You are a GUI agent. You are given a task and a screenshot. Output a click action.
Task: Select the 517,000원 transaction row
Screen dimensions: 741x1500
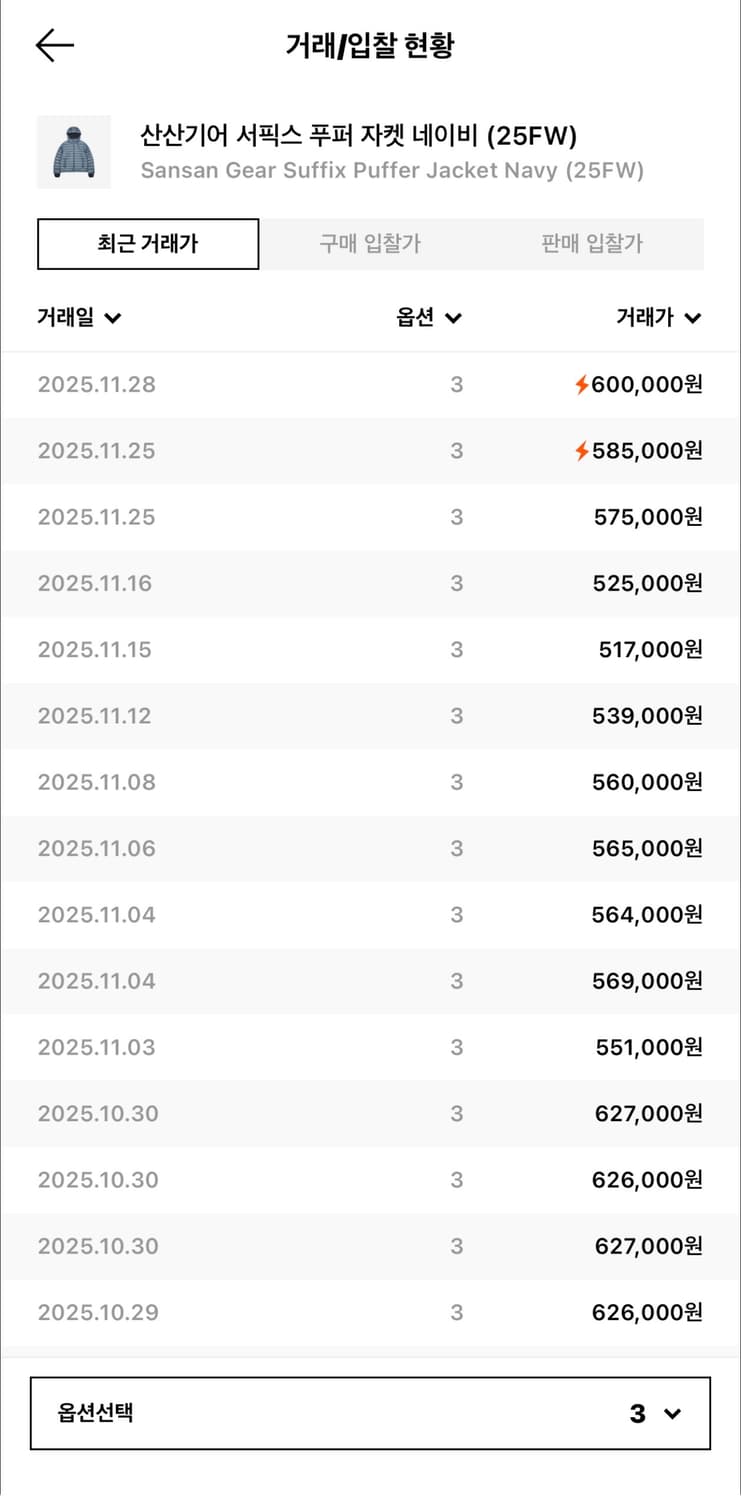tap(370, 650)
